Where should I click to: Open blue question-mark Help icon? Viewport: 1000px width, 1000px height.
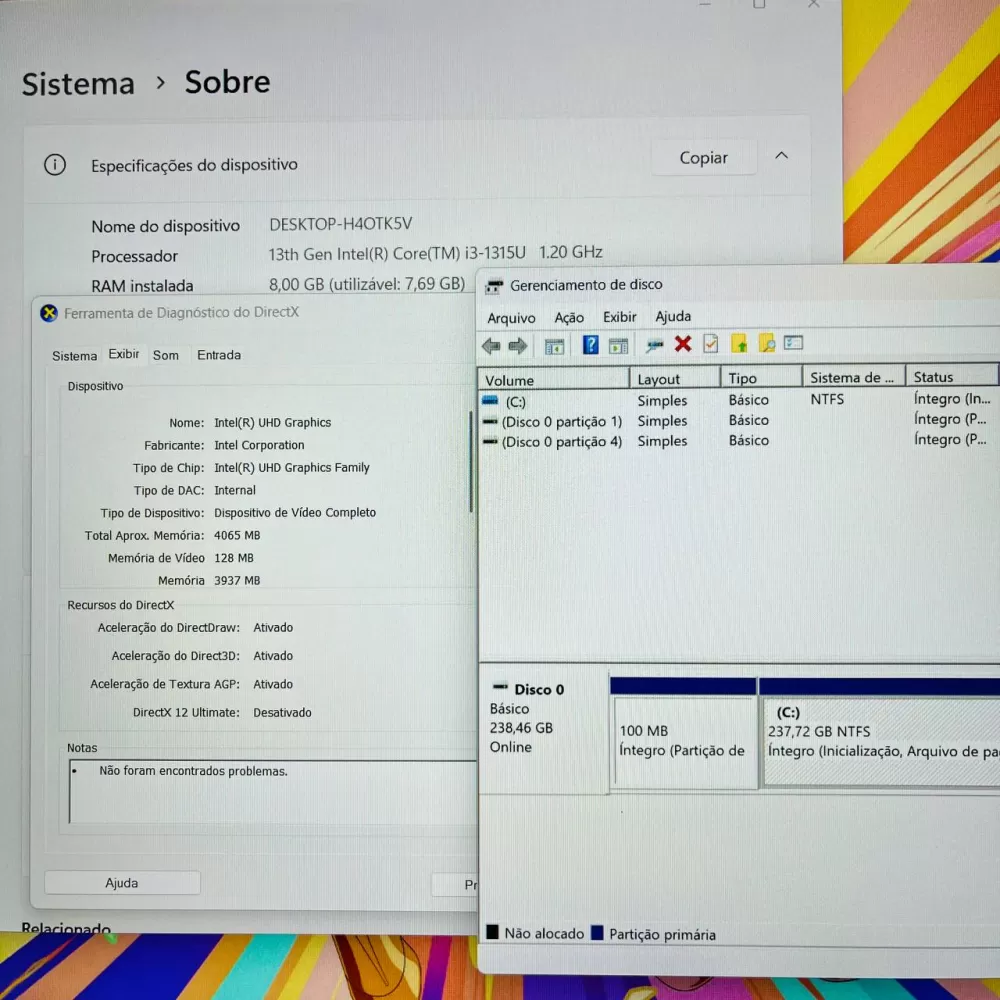[x=591, y=345]
